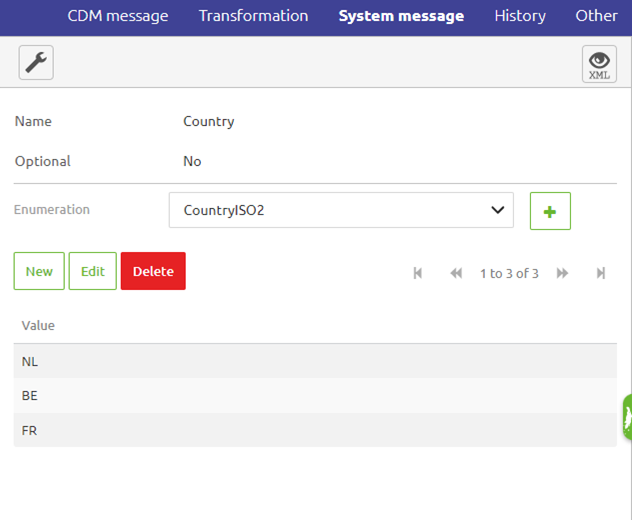Click the Optional value 'No'
Screen dimensions: 632x520
click(x=192, y=161)
